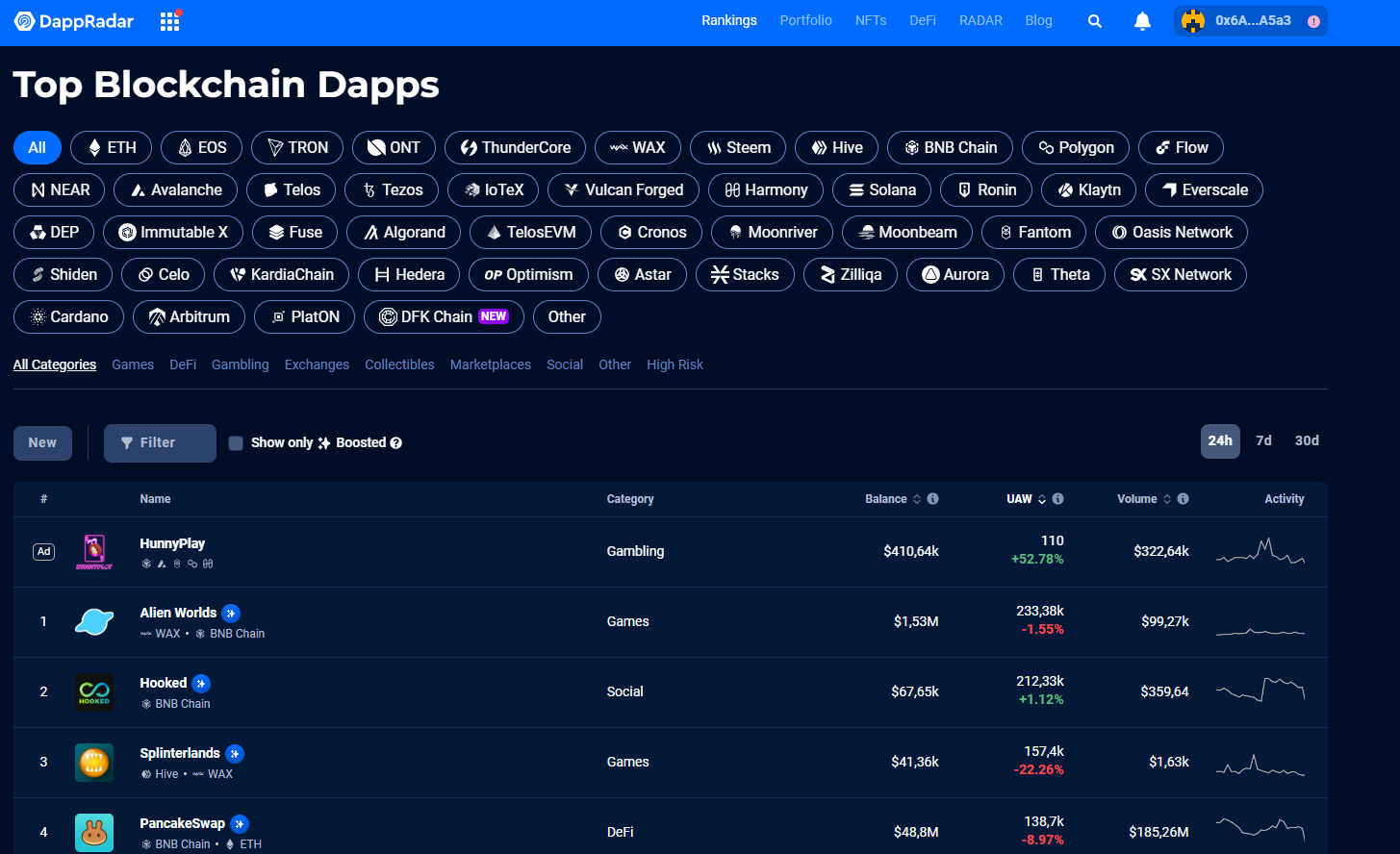Click the Ad label on HunnyPlay row
The image size is (1400, 854).
[43, 552]
